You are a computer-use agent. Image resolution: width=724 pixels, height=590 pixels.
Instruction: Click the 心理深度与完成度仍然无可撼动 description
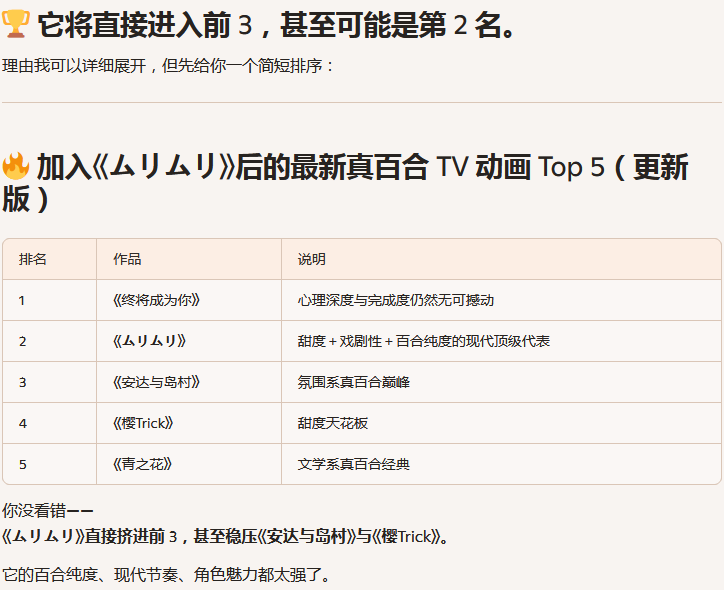tap(395, 300)
